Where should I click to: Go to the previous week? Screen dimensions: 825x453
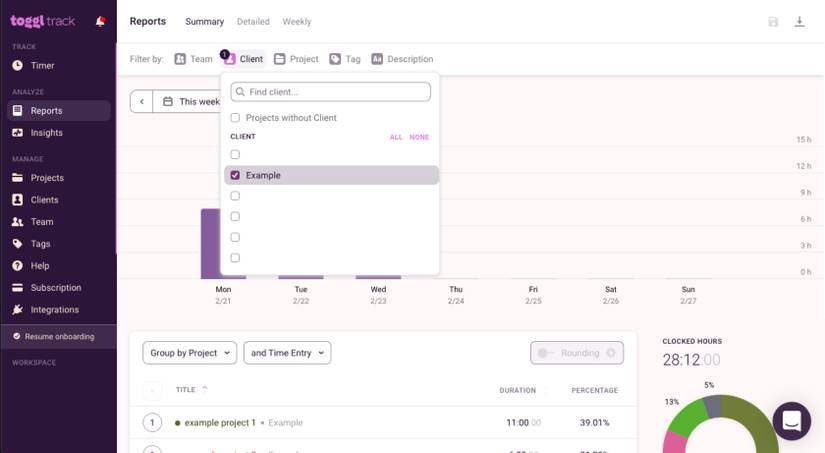(142, 102)
